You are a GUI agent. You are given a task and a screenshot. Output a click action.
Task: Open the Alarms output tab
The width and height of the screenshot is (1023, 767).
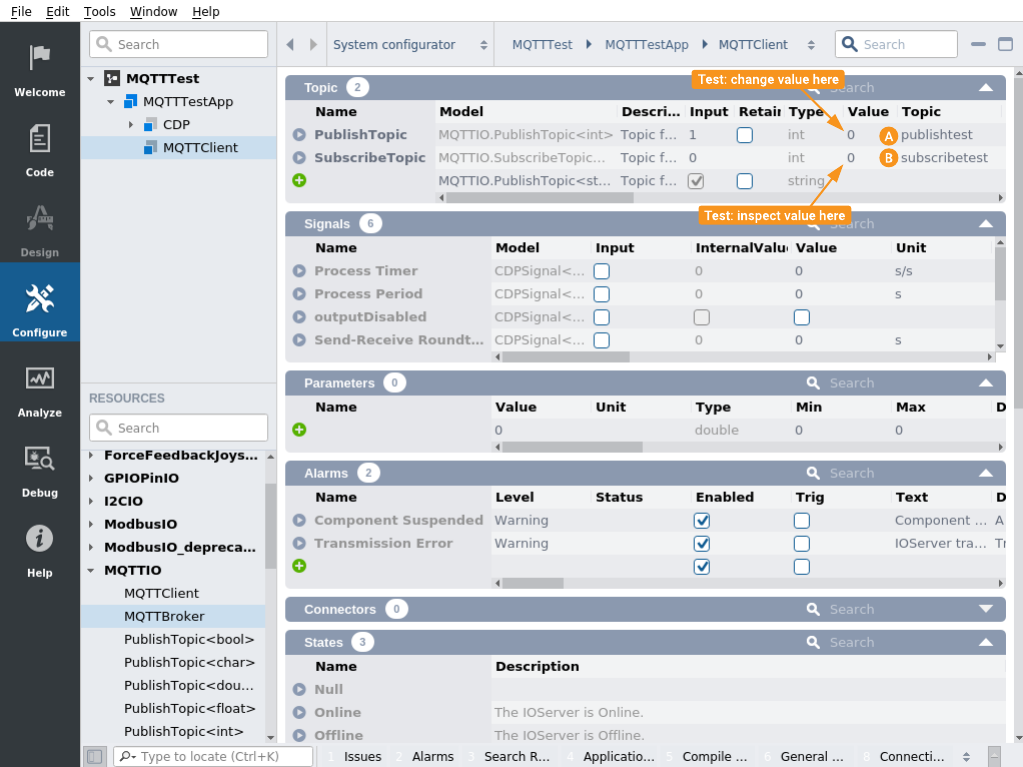click(x=432, y=756)
